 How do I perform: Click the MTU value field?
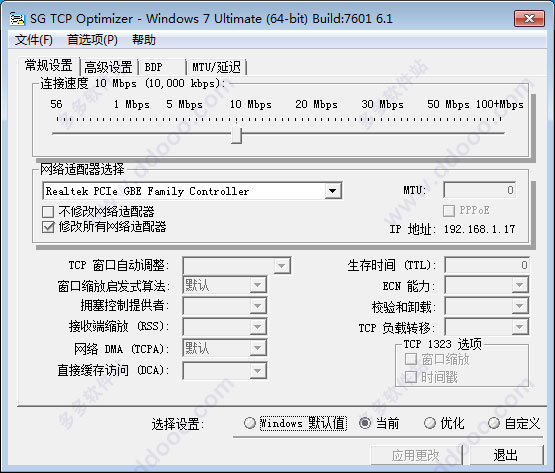[480, 190]
